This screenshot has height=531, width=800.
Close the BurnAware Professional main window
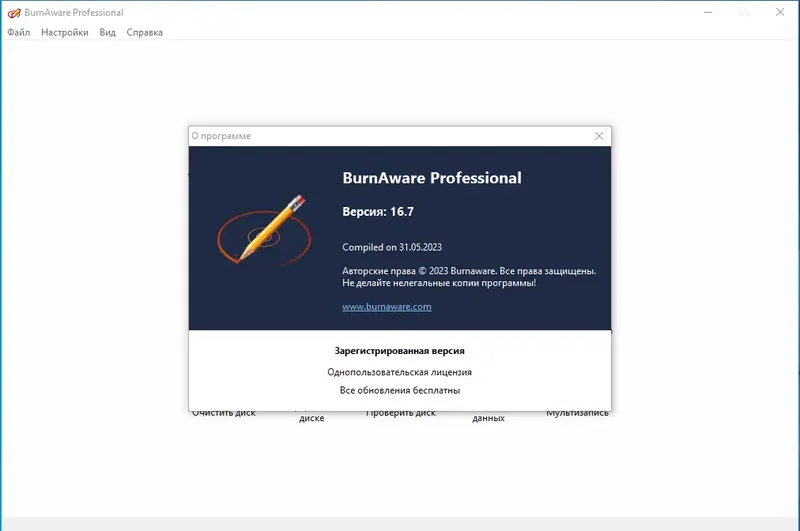(780, 12)
